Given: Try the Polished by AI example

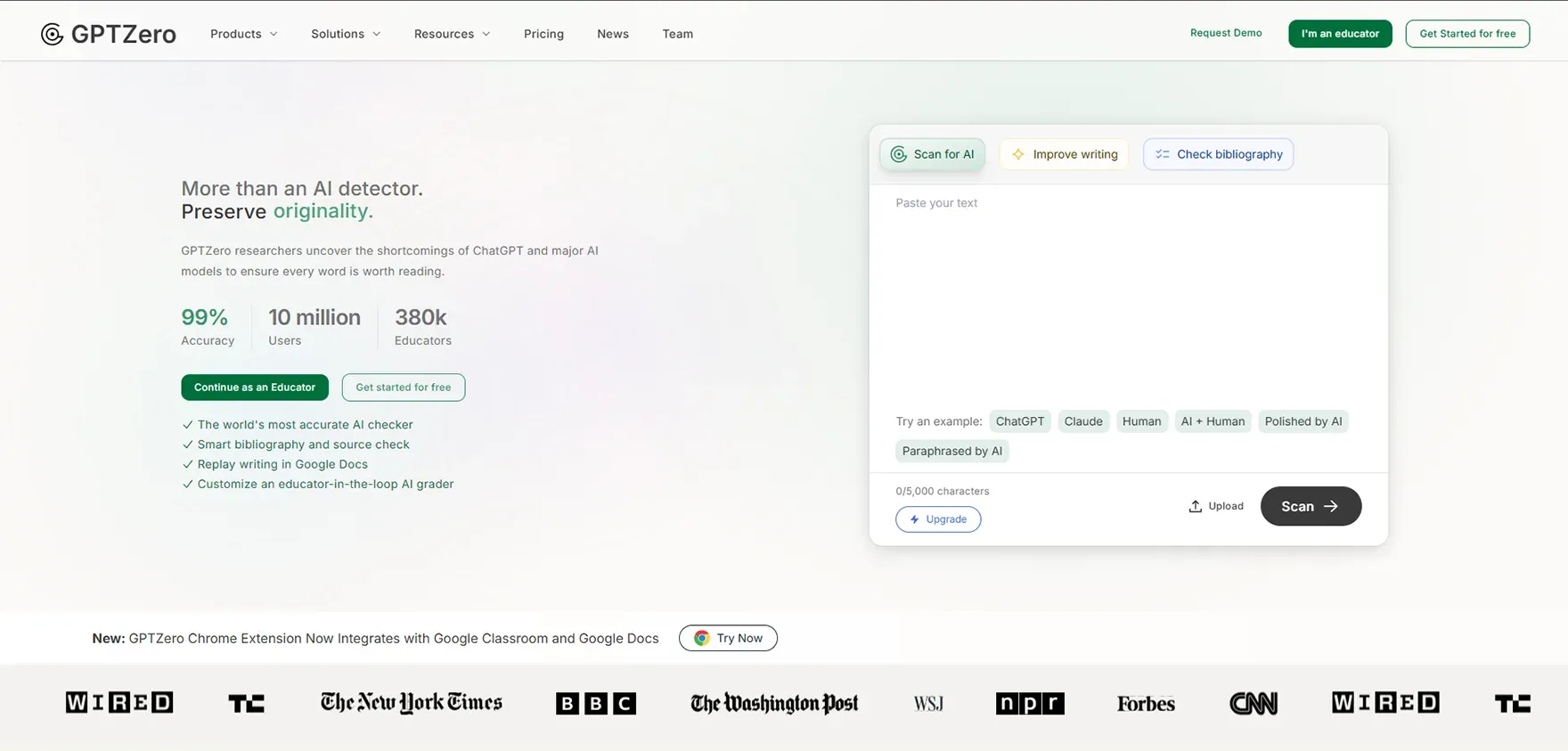Looking at the screenshot, I should tap(1303, 421).
